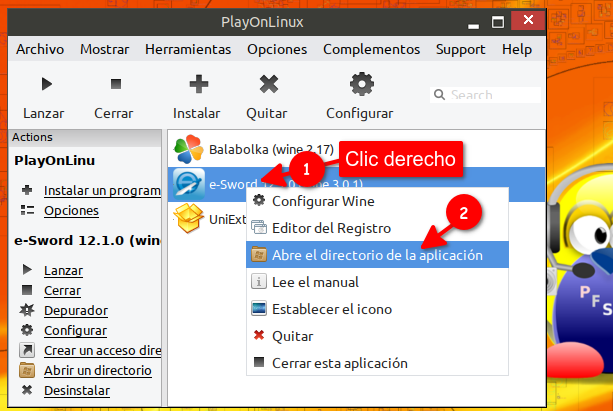This screenshot has width=613, height=411.
Task: Click the Lanzar play icon in toolbar
Action: [x=47, y=84]
